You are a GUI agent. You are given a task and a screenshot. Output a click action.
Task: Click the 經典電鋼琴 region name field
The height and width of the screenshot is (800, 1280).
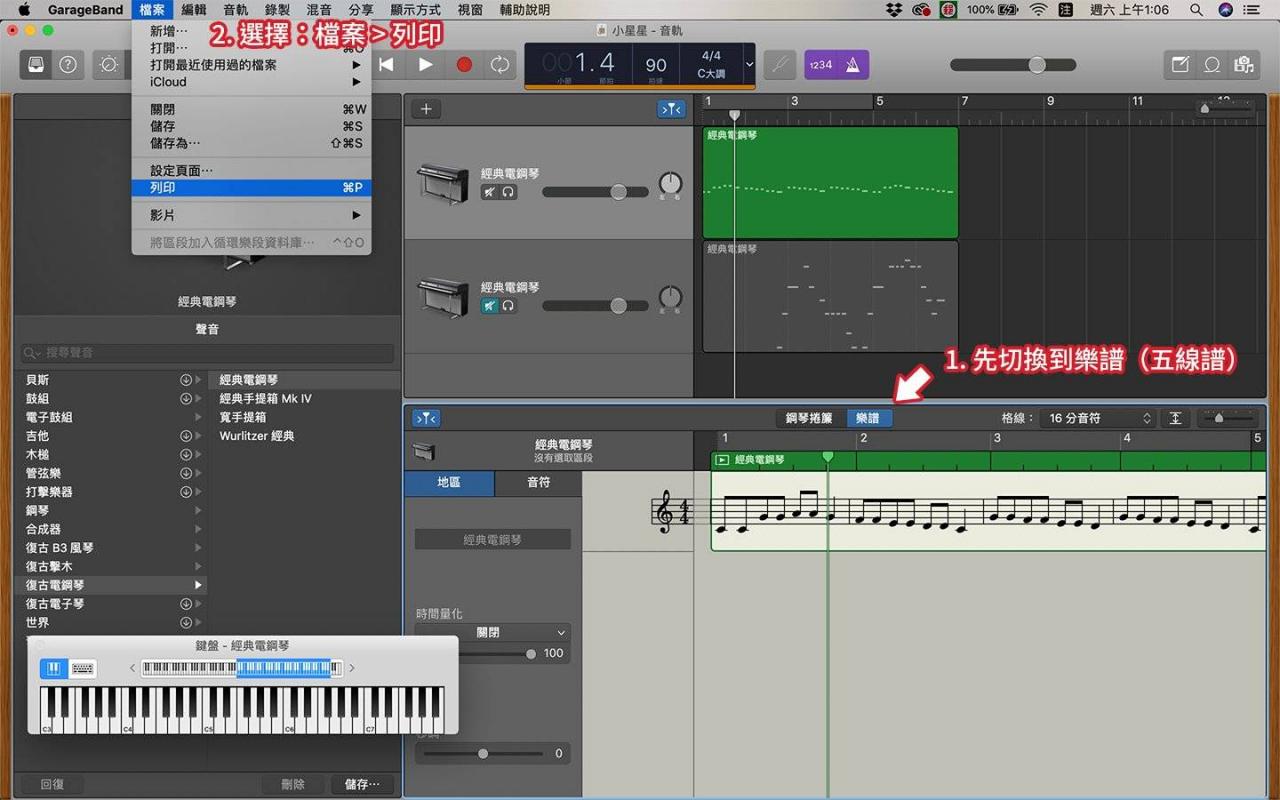click(492, 539)
